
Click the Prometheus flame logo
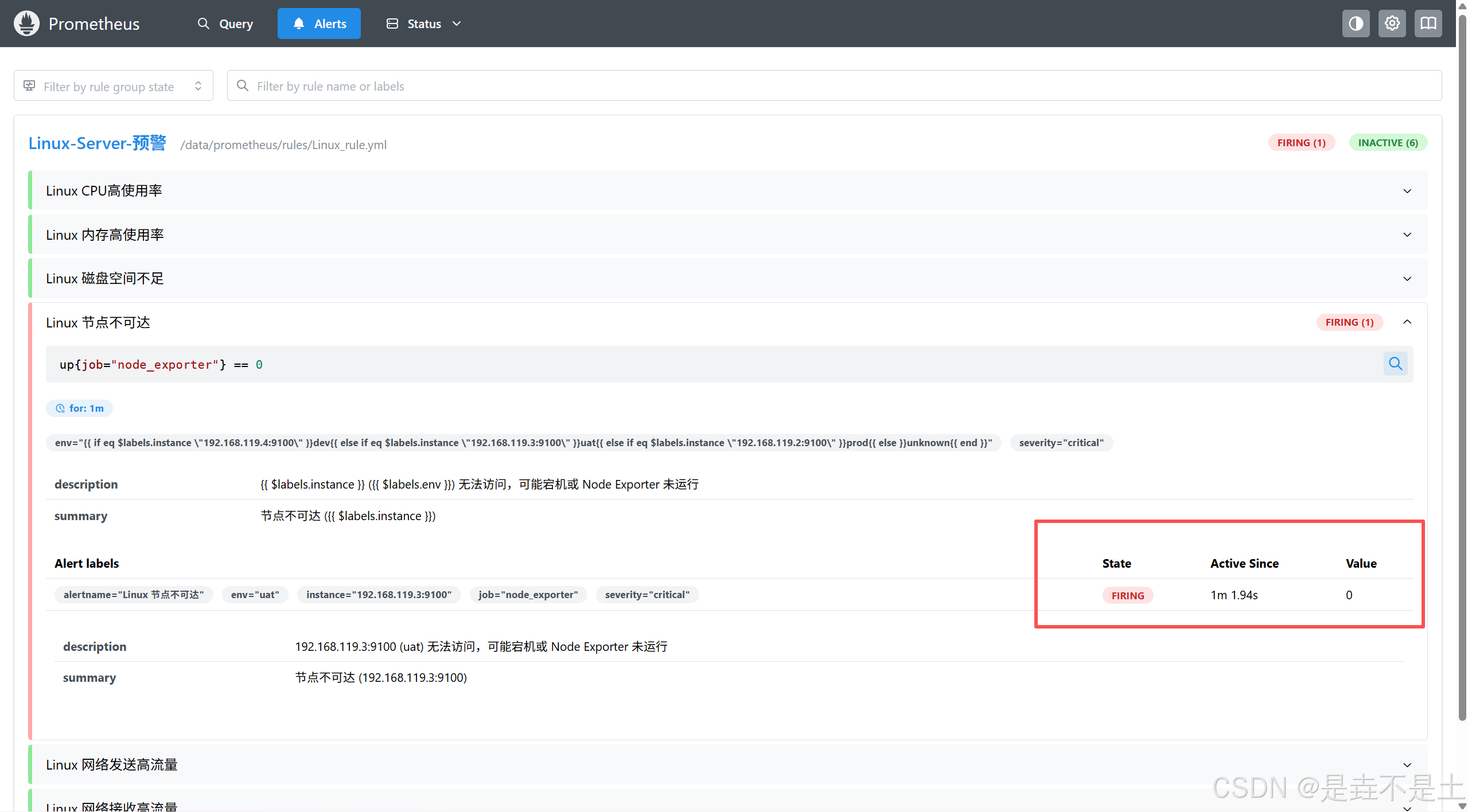pos(26,24)
